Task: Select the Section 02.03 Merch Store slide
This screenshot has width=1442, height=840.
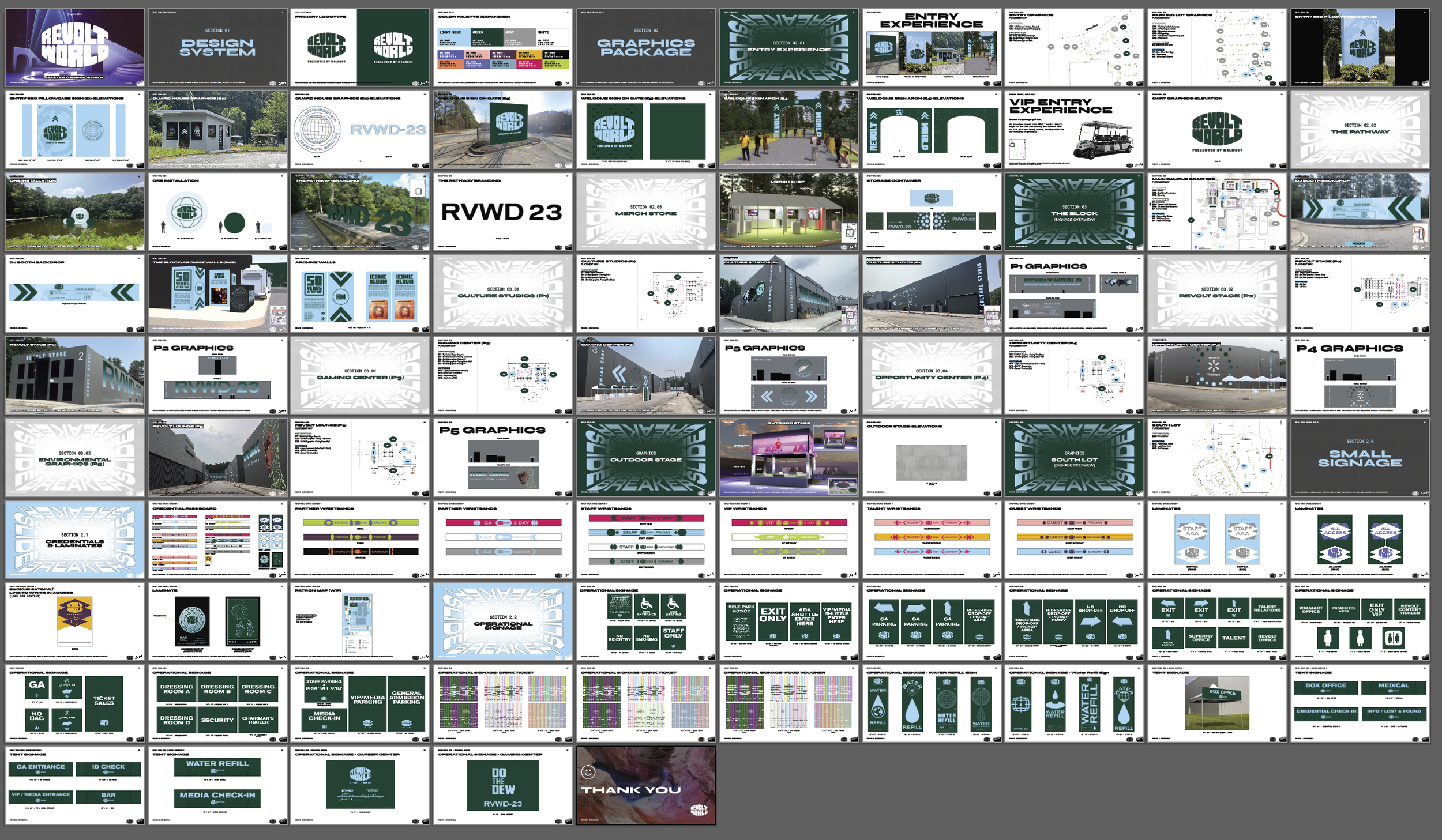Action: tap(646, 212)
